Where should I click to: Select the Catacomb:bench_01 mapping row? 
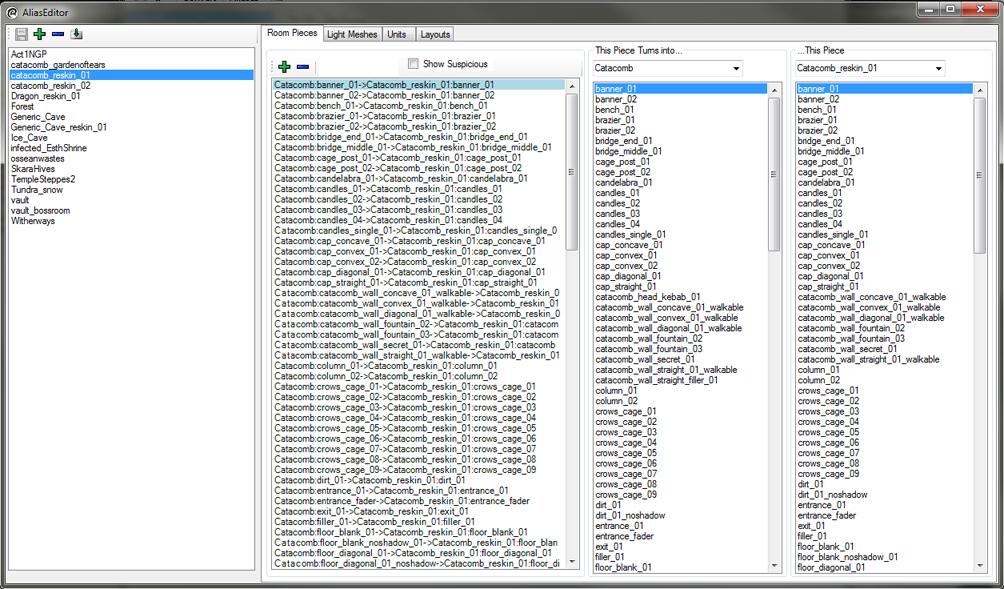pyautogui.click(x=419, y=106)
